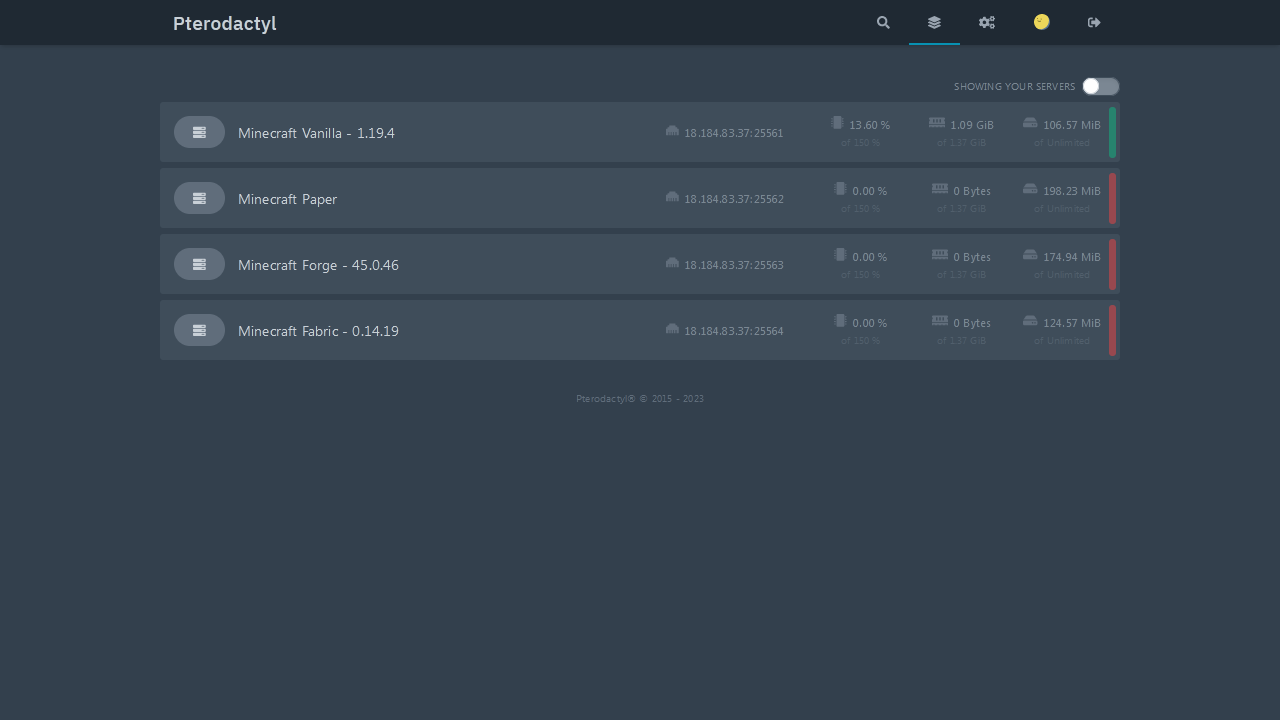Click the red status bar on Fabric's row

pyautogui.click(x=1112, y=330)
